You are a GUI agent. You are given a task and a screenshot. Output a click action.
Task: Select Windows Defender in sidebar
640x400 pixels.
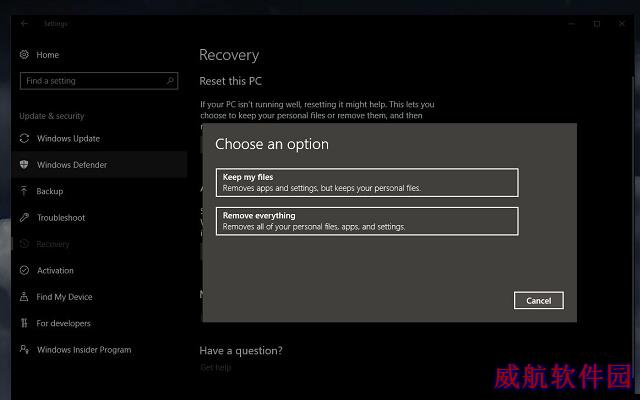(x=99, y=164)
